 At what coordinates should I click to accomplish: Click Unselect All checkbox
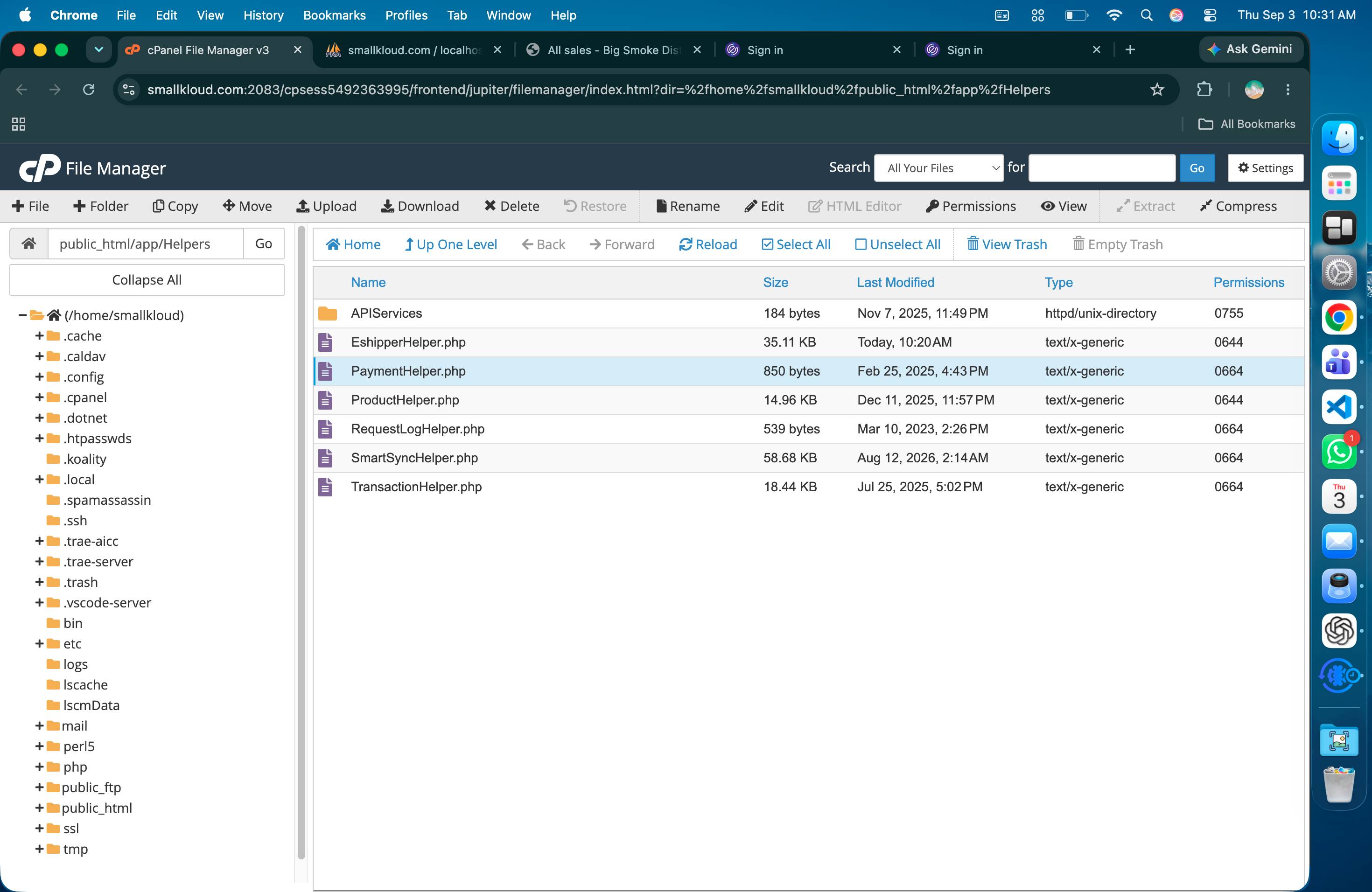897,244
